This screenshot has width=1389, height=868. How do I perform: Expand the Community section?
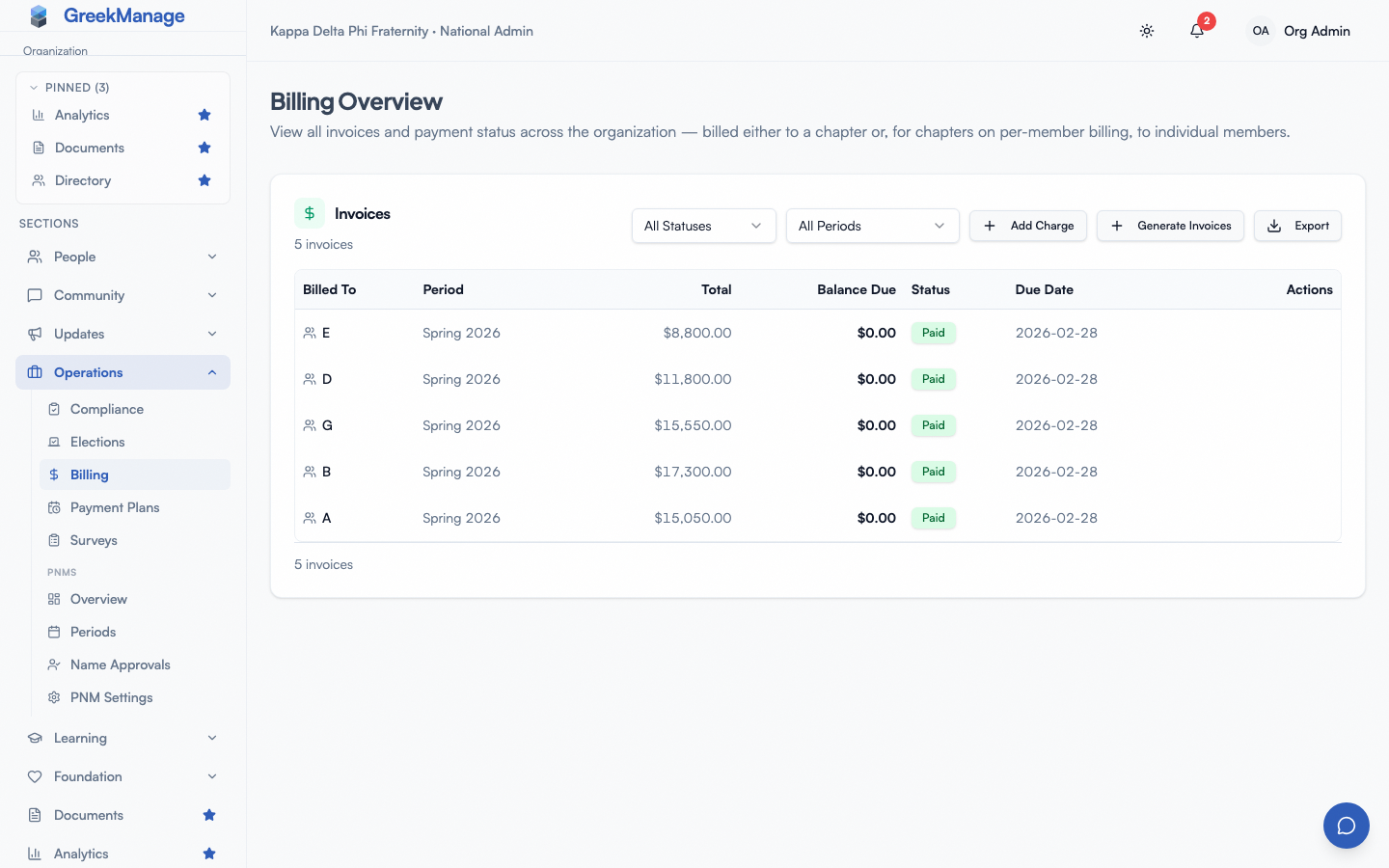(x=123, y=295)
